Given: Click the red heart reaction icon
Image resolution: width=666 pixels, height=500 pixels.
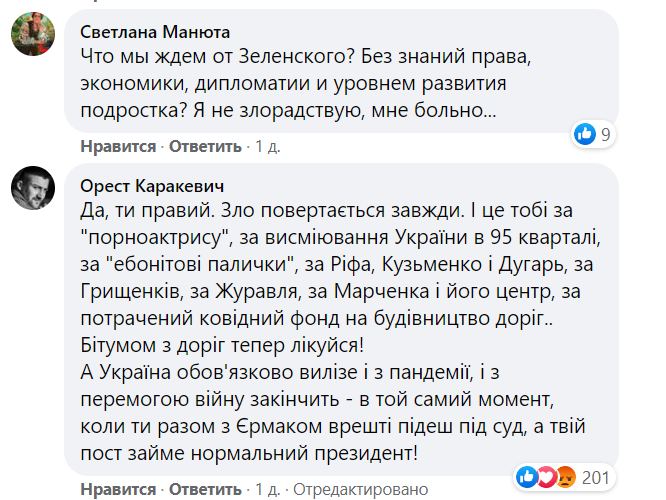Looking at the screenshot, I should tap(546, 476).
